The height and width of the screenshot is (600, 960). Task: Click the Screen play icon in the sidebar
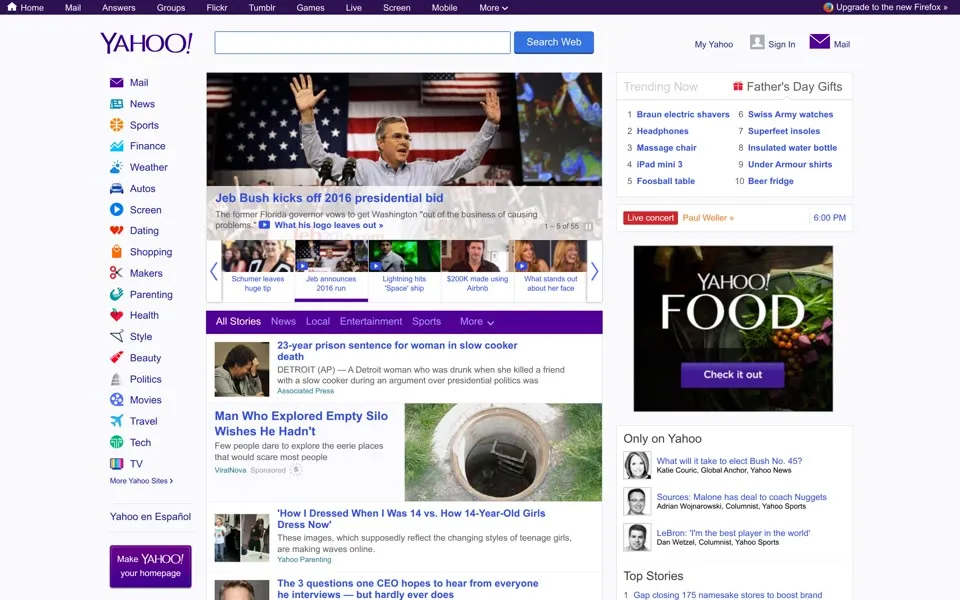(116, 209)
